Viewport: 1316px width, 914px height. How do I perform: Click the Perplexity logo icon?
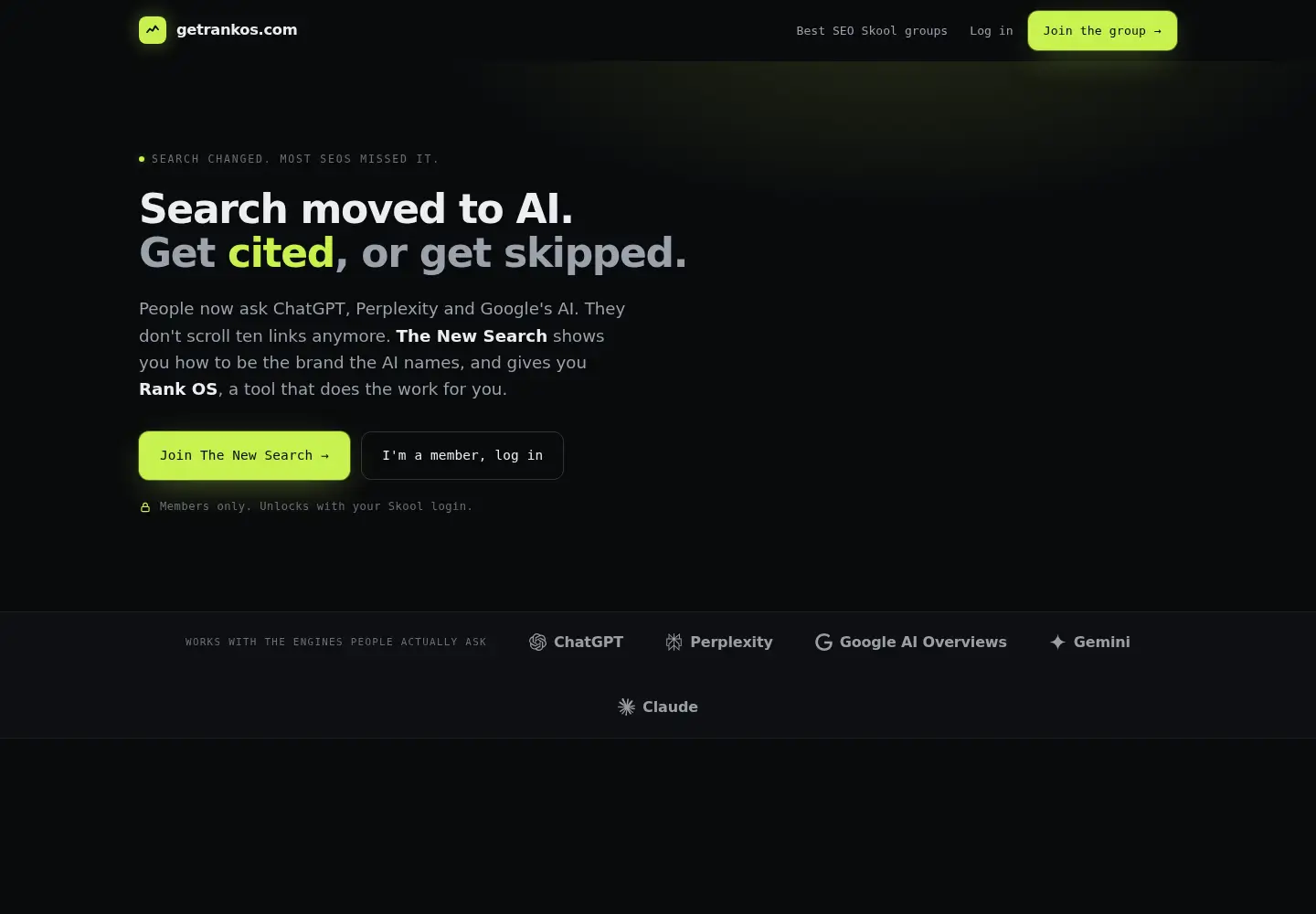pyautogui.click(x=674, y=643)
